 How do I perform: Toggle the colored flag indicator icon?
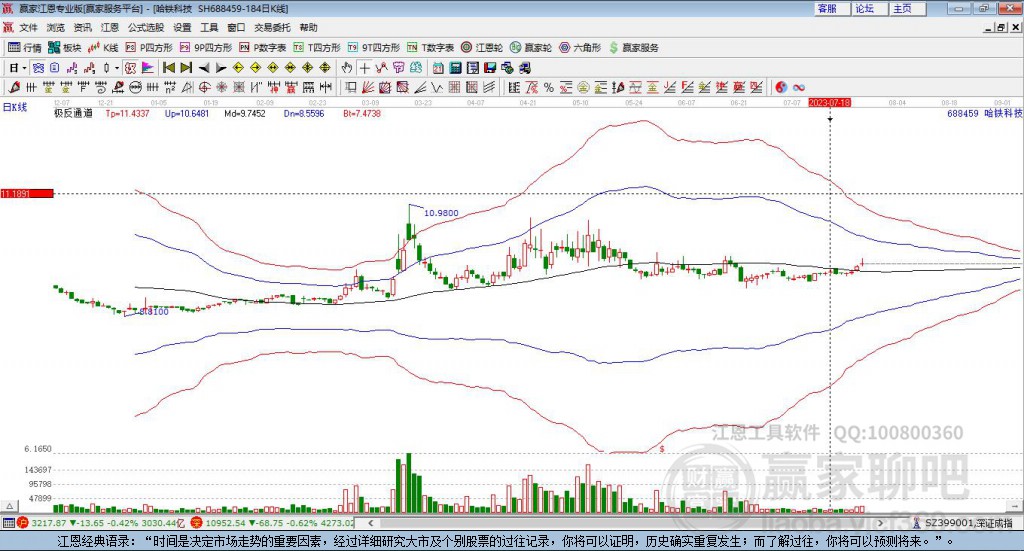[148, 68]
